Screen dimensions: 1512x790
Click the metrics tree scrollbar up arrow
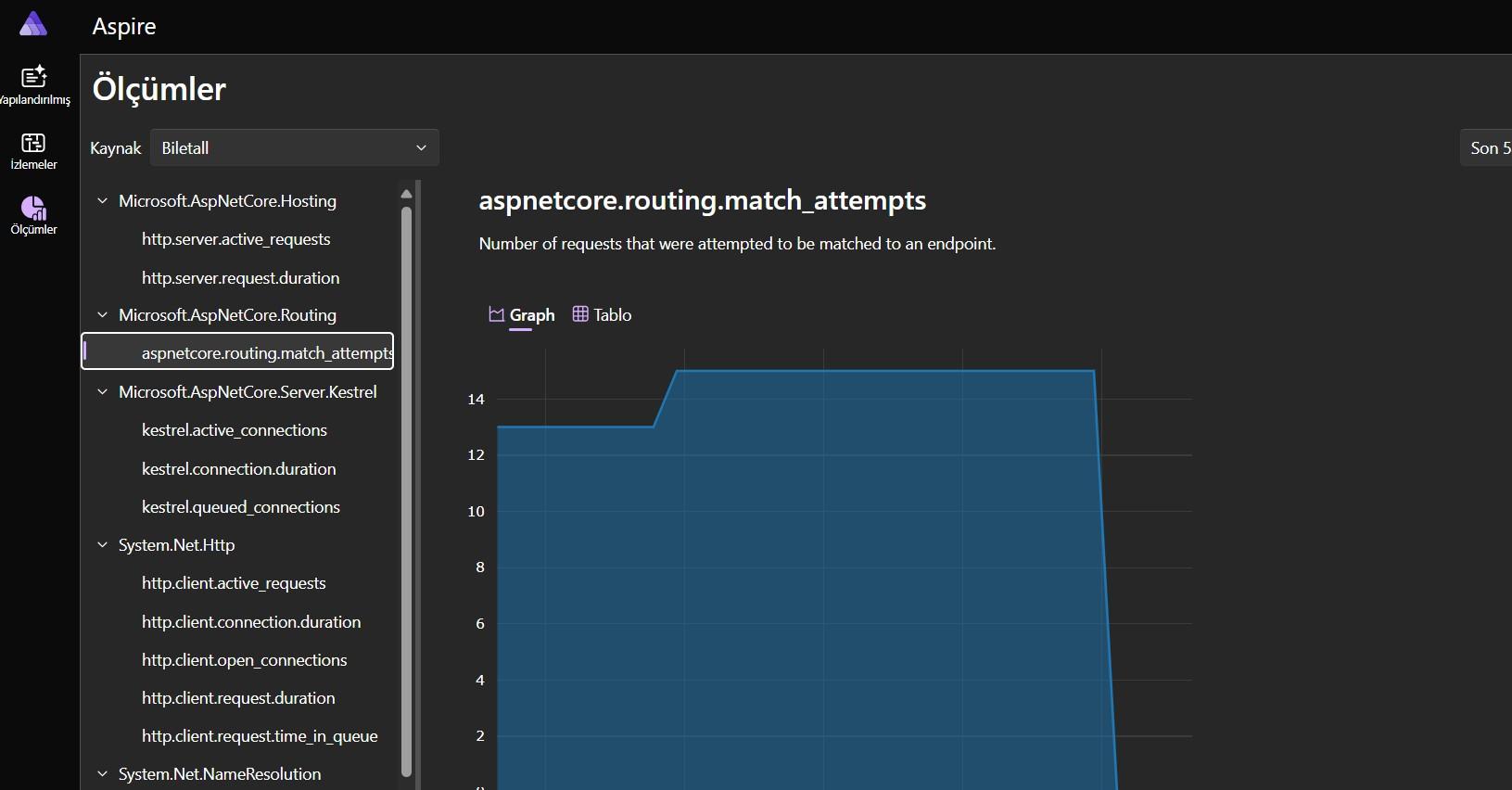point(406,194)
